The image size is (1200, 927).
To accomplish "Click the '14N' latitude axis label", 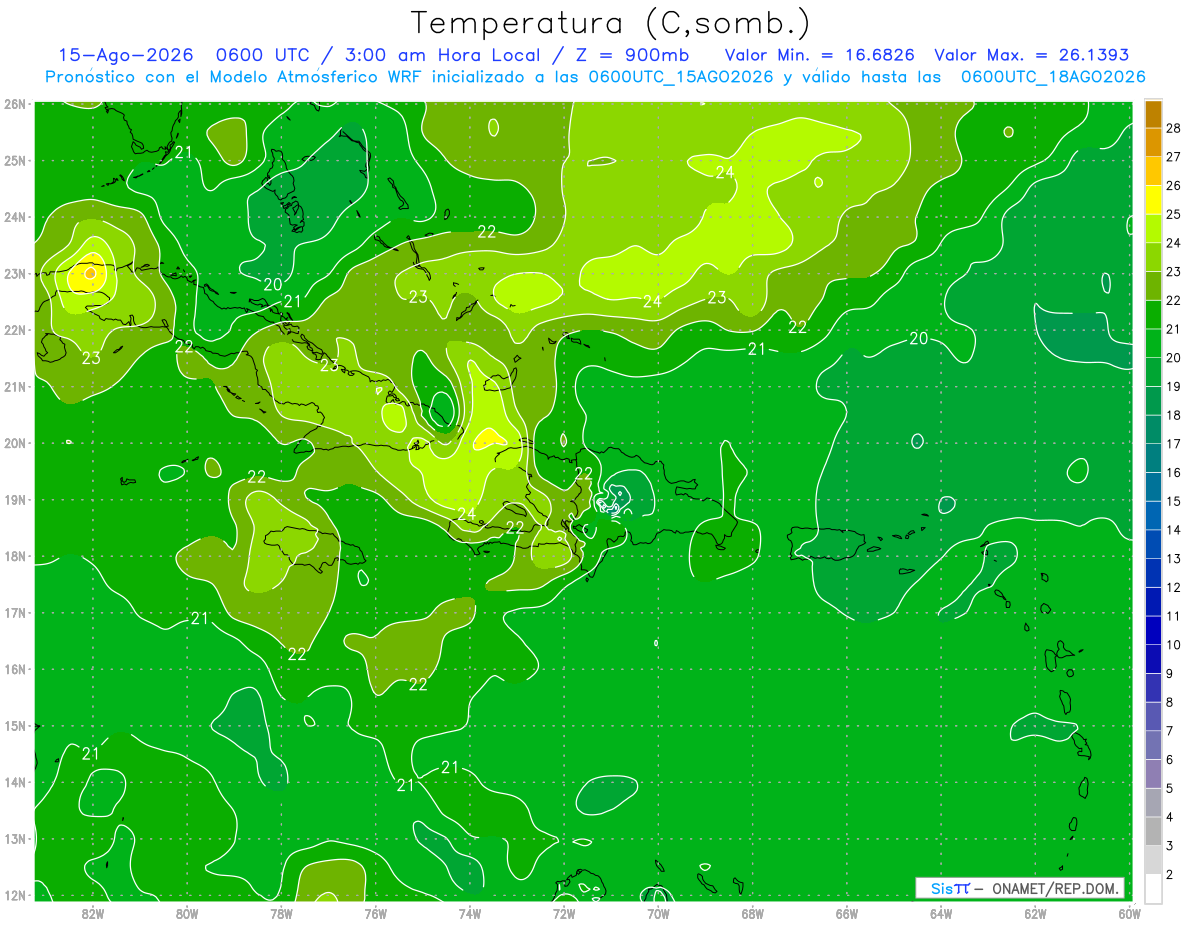I will click(14, 782).
